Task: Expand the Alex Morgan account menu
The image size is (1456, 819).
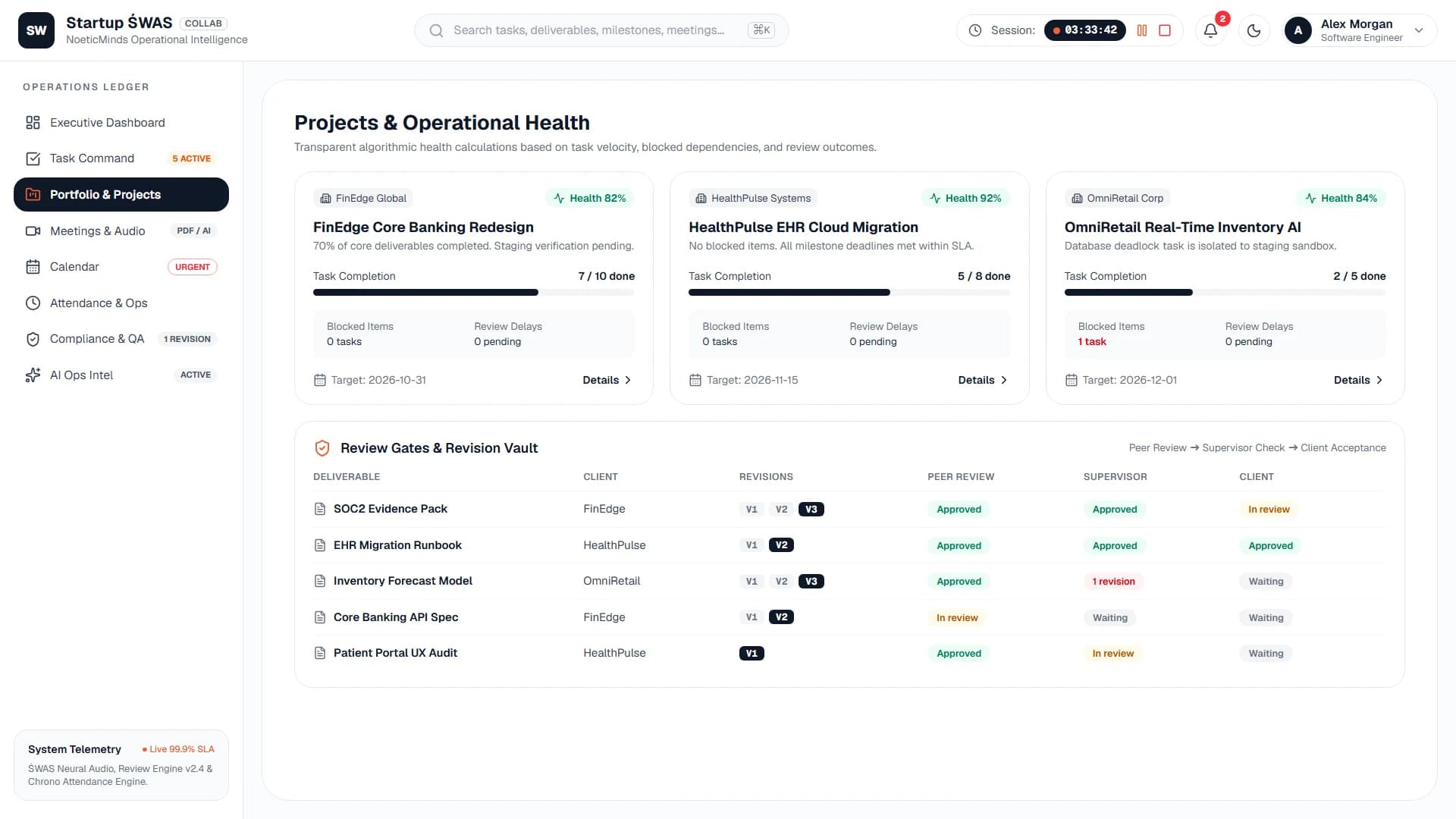Action: 1360,30
